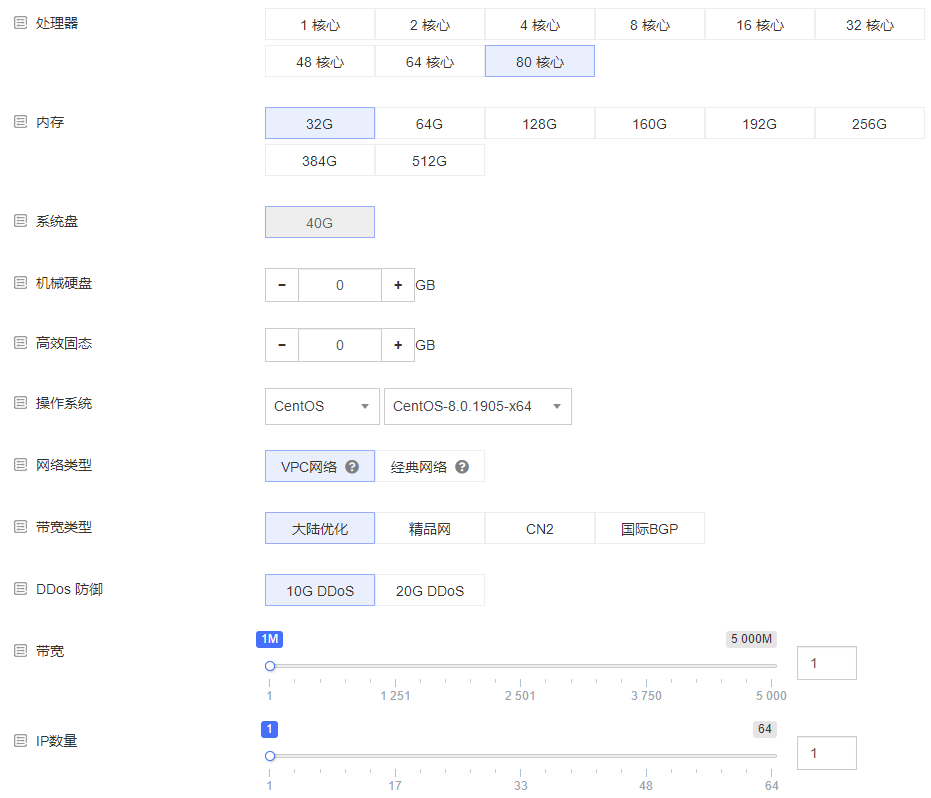Select the 128G memory option
931x798 pixels.
[x=540, y=123]
